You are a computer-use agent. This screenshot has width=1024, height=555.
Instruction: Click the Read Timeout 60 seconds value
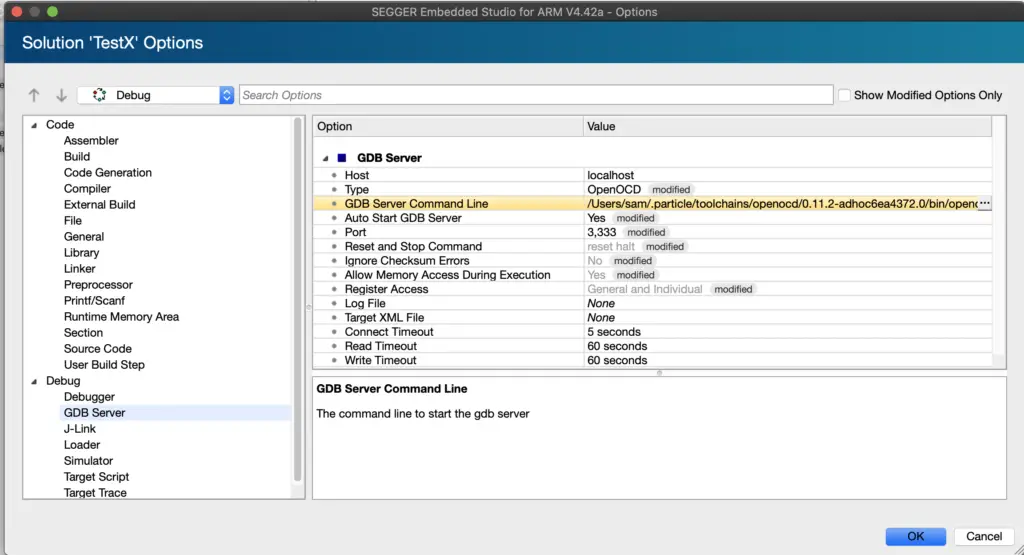tap(617, 346)
